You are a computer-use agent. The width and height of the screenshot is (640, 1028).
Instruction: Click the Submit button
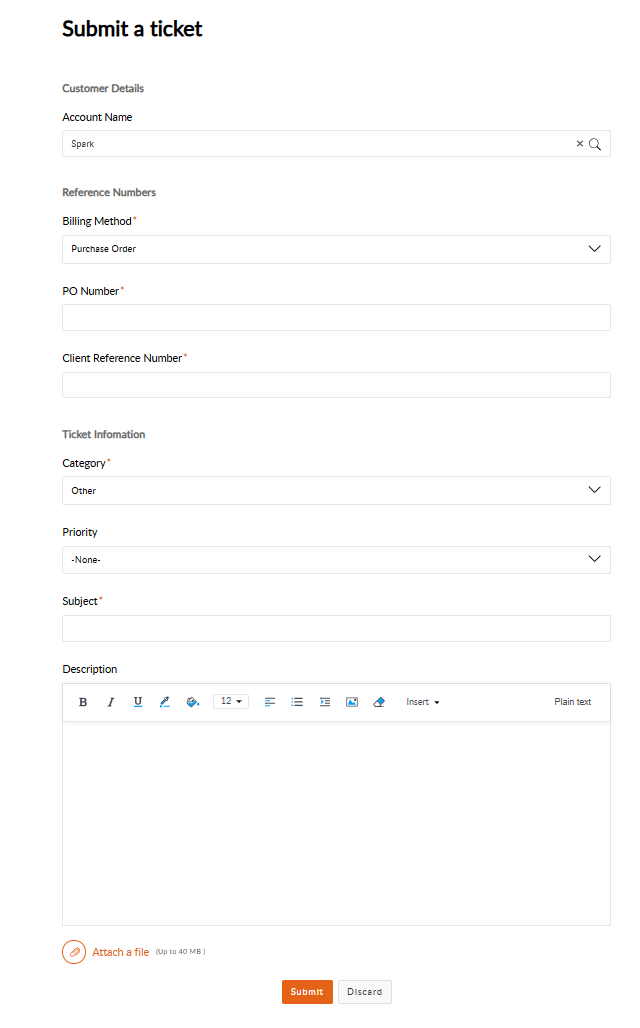[307, 992]
